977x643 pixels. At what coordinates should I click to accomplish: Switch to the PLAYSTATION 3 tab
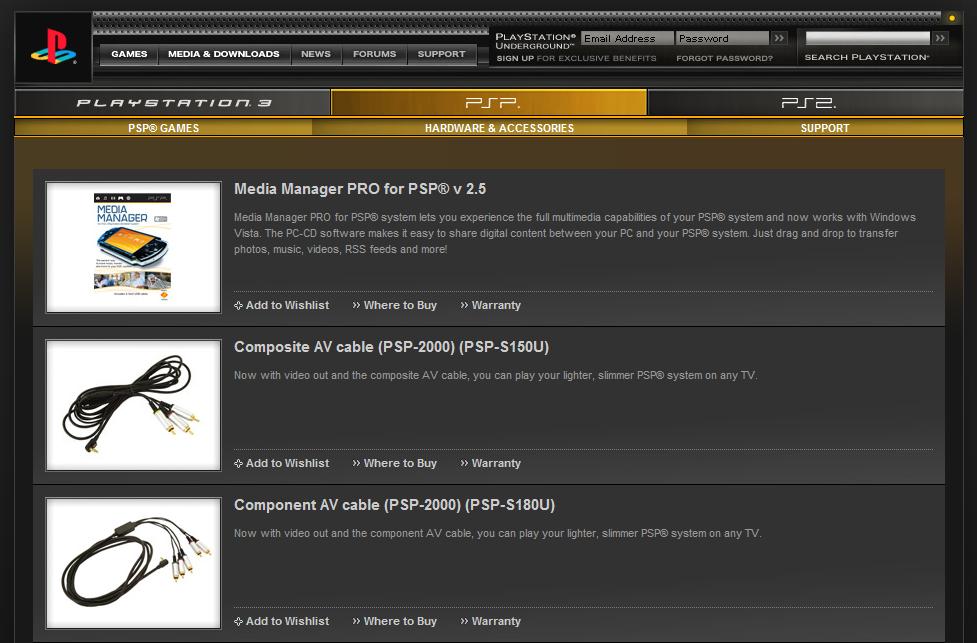168,101
